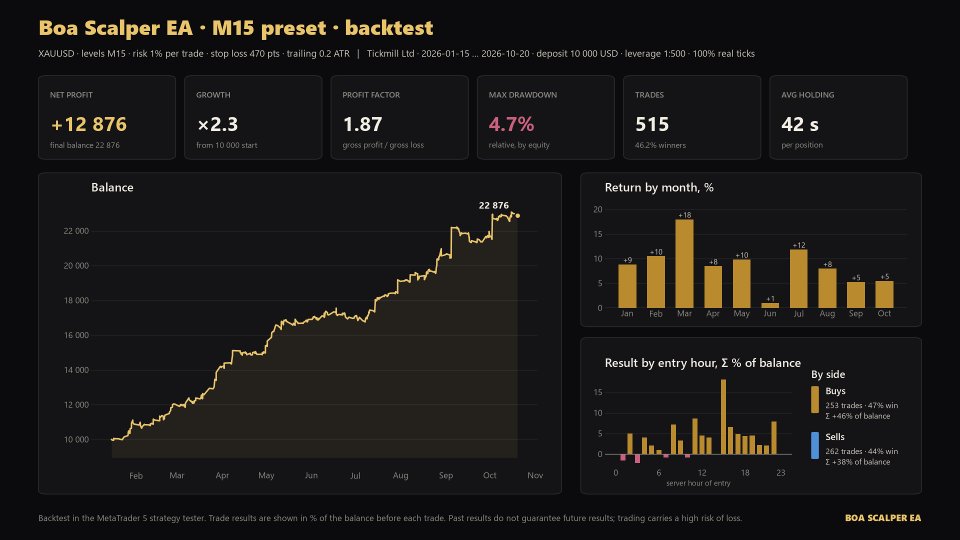
Task: Click the Result by entry hour heading
Action: point(702,363)
